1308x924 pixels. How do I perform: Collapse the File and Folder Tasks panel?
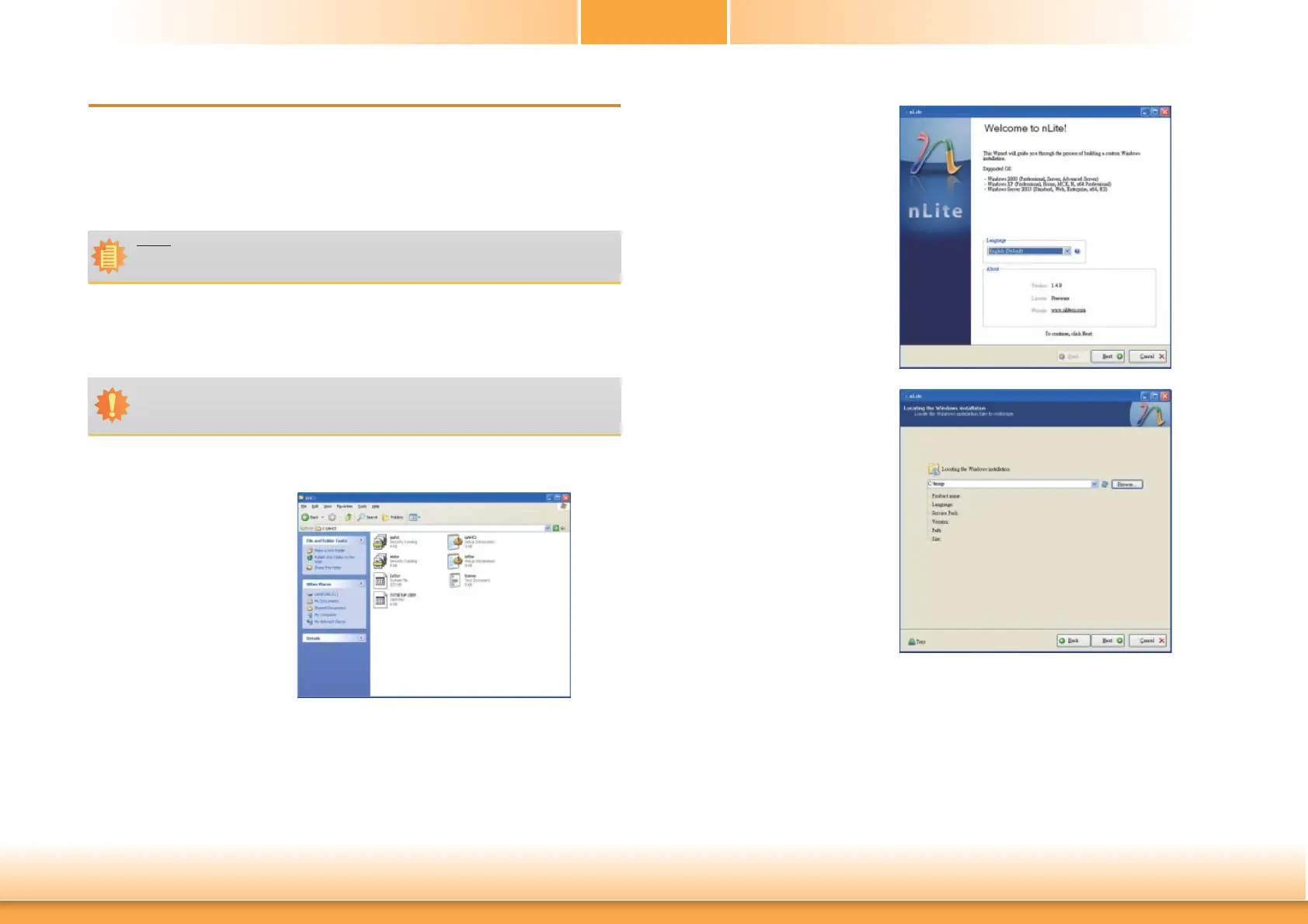coord(362,540)
